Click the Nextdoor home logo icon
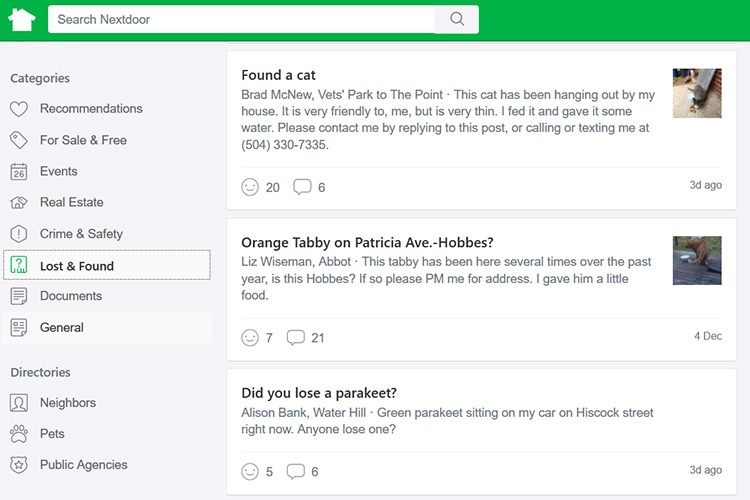Image resolution: width=750 pixels, height=500 pixels. [21, 19]
